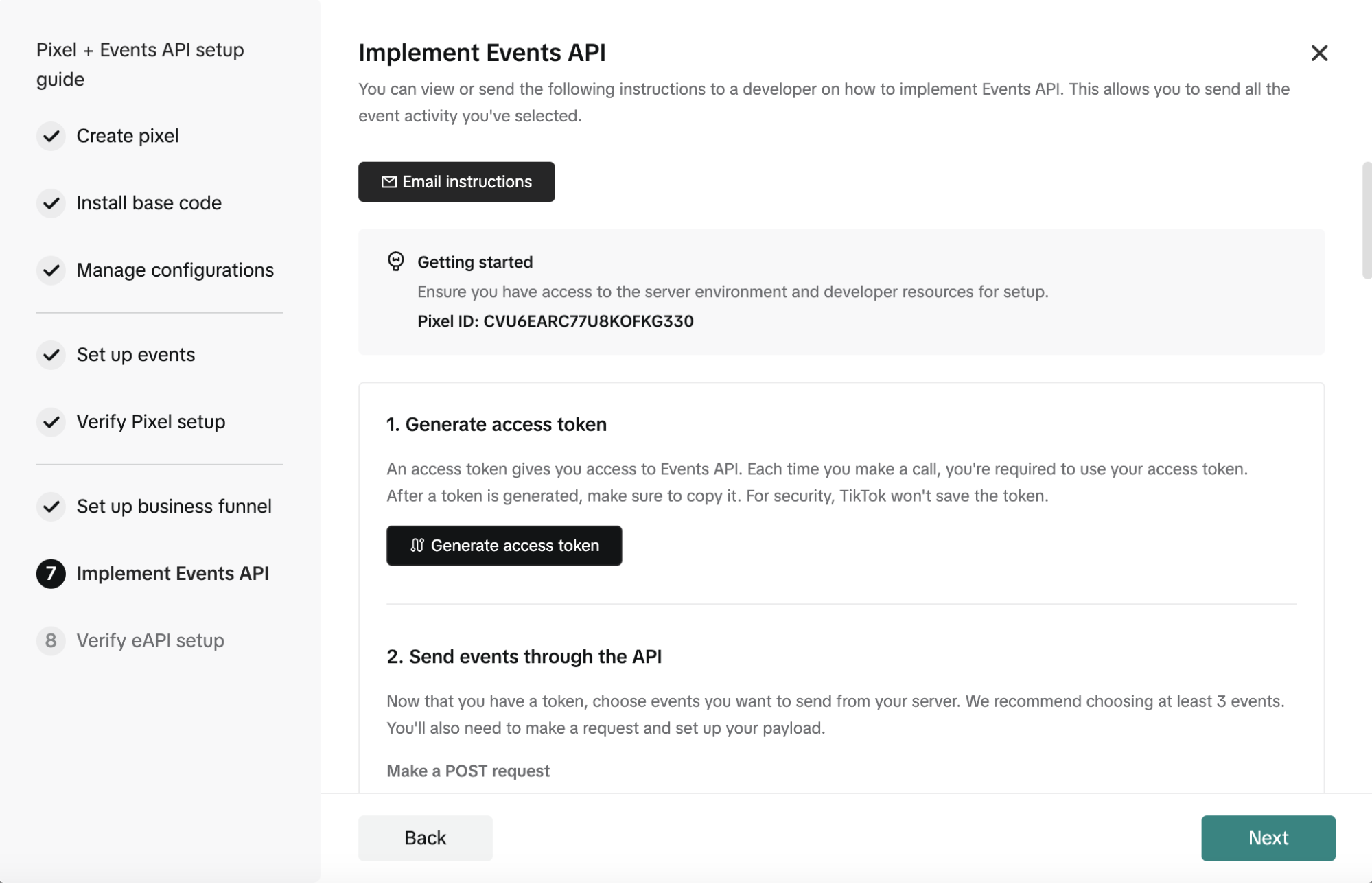Click the vertical scrollbar thumb
This screenshot has width=1372, height=884.
tap(1367, 220)
